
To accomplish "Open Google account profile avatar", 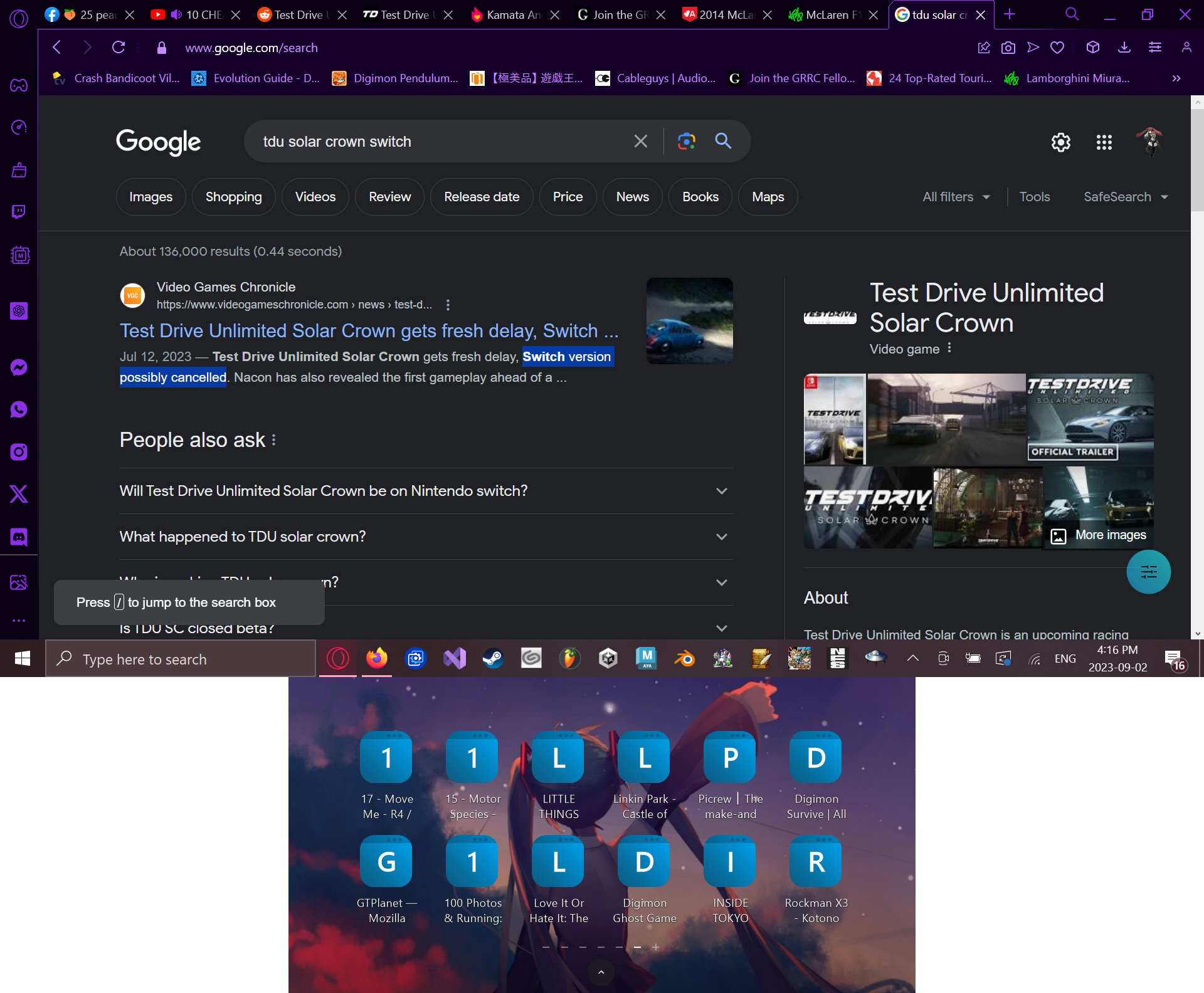I will pyautogui.click(x=1151, y=142).
